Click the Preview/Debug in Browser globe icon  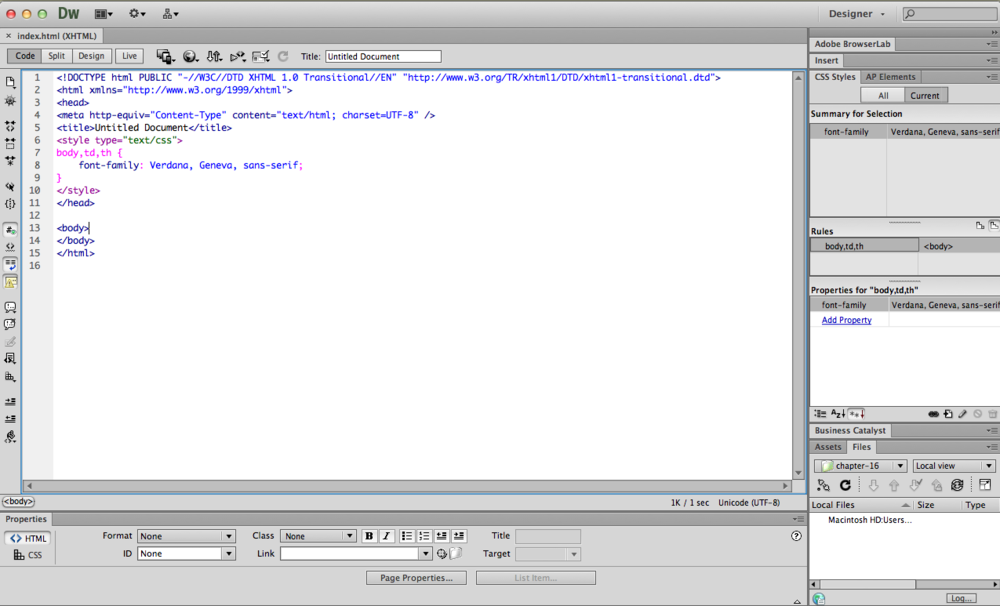(187, 56)
